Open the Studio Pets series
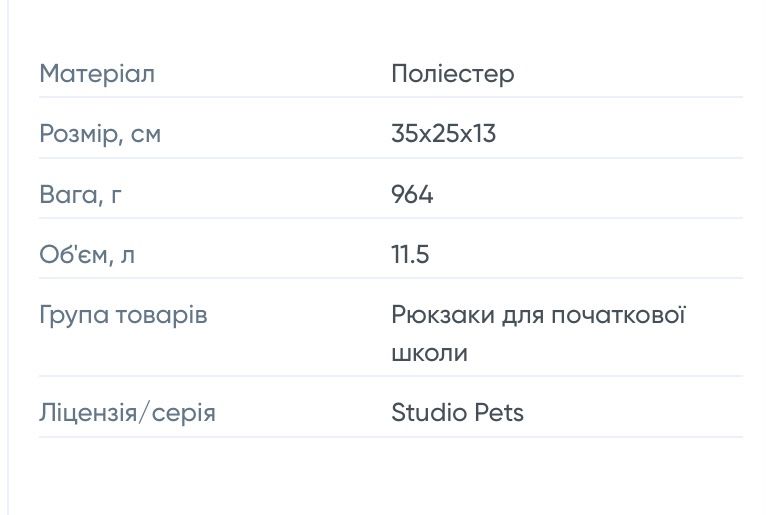The height and width of the screenshot is (515, 767). [x=457, y=413]
